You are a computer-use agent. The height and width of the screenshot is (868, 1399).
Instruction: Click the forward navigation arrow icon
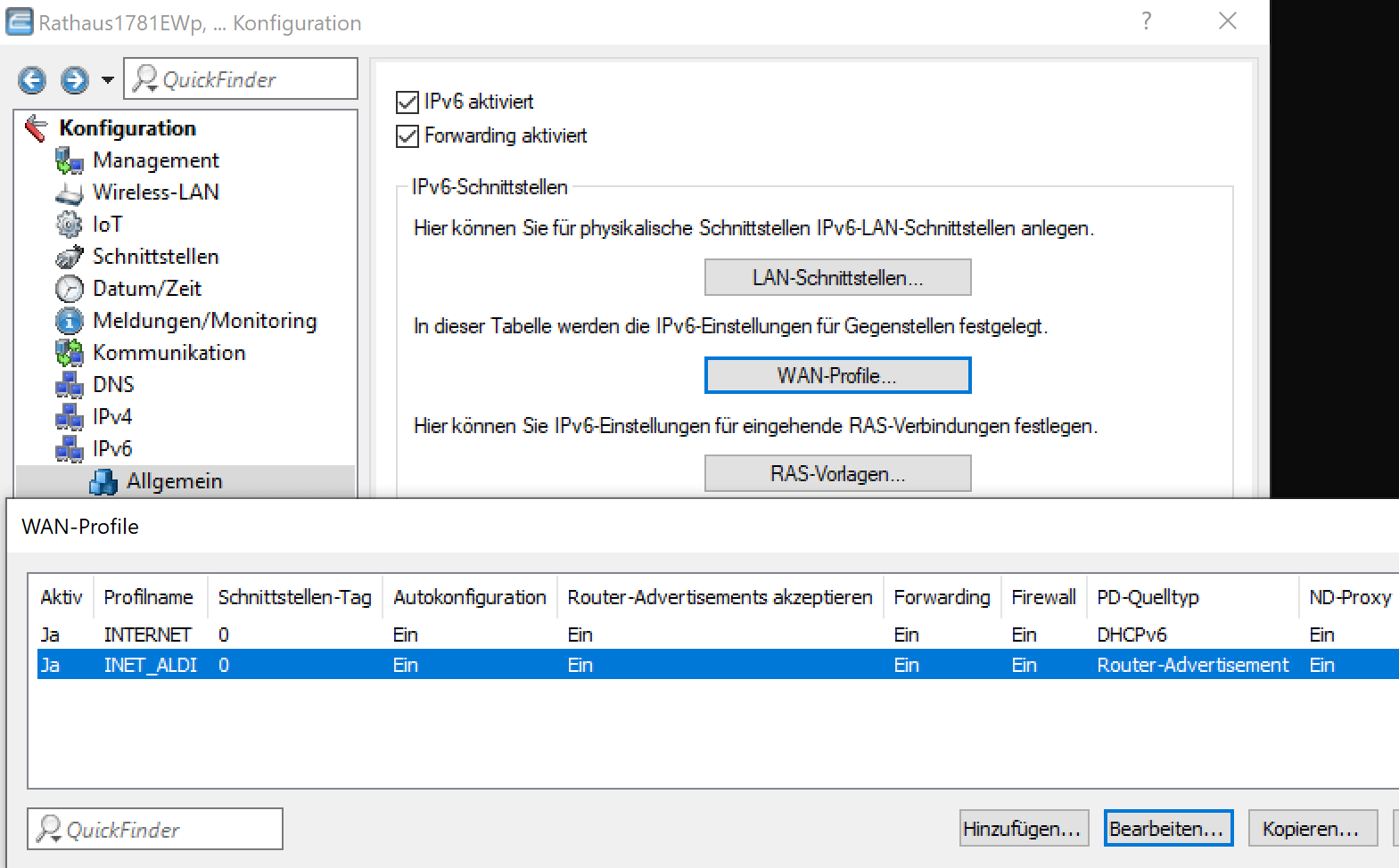point(75,80)
